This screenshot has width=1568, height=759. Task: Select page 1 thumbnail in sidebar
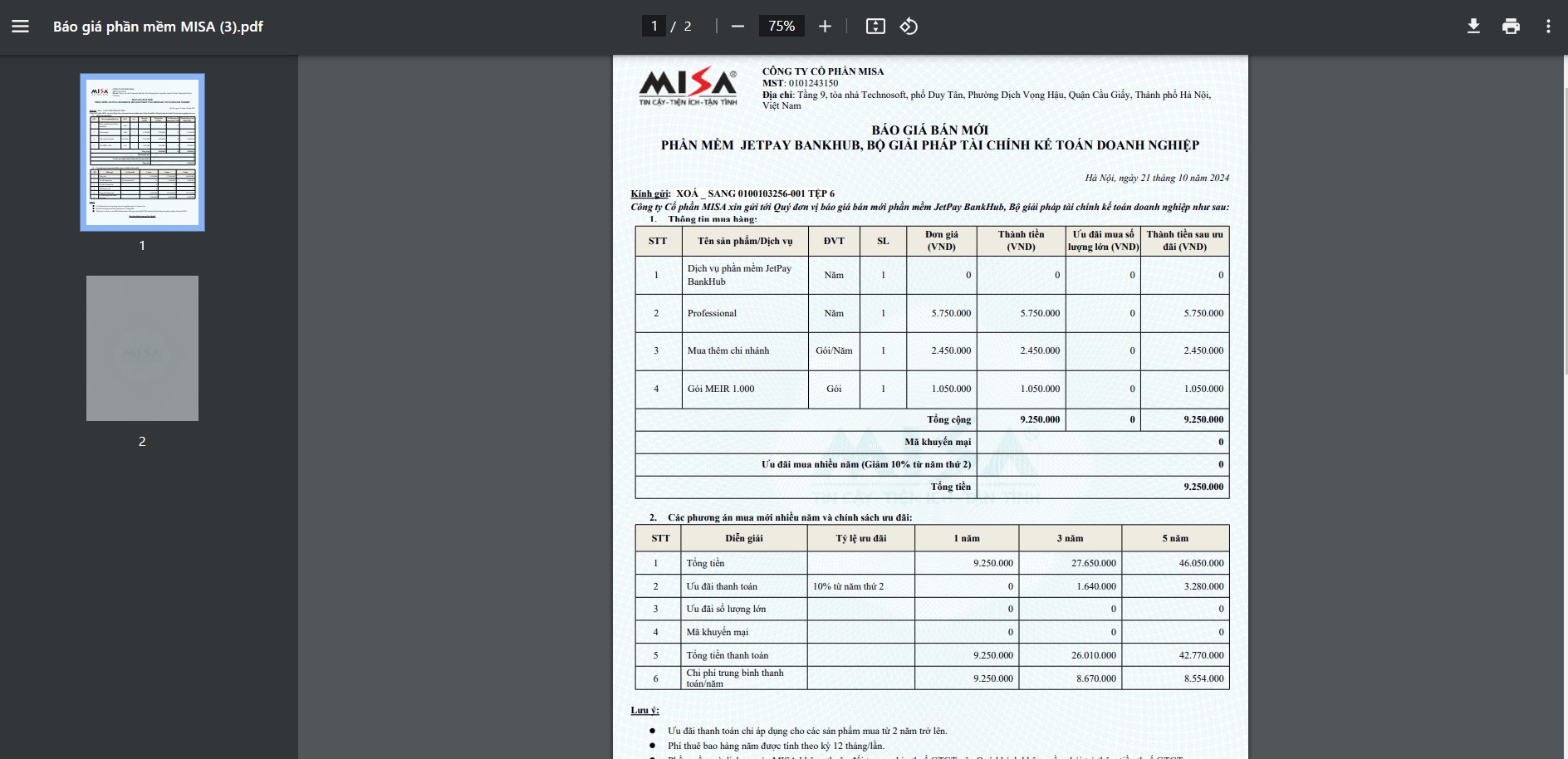pos(142,152)
